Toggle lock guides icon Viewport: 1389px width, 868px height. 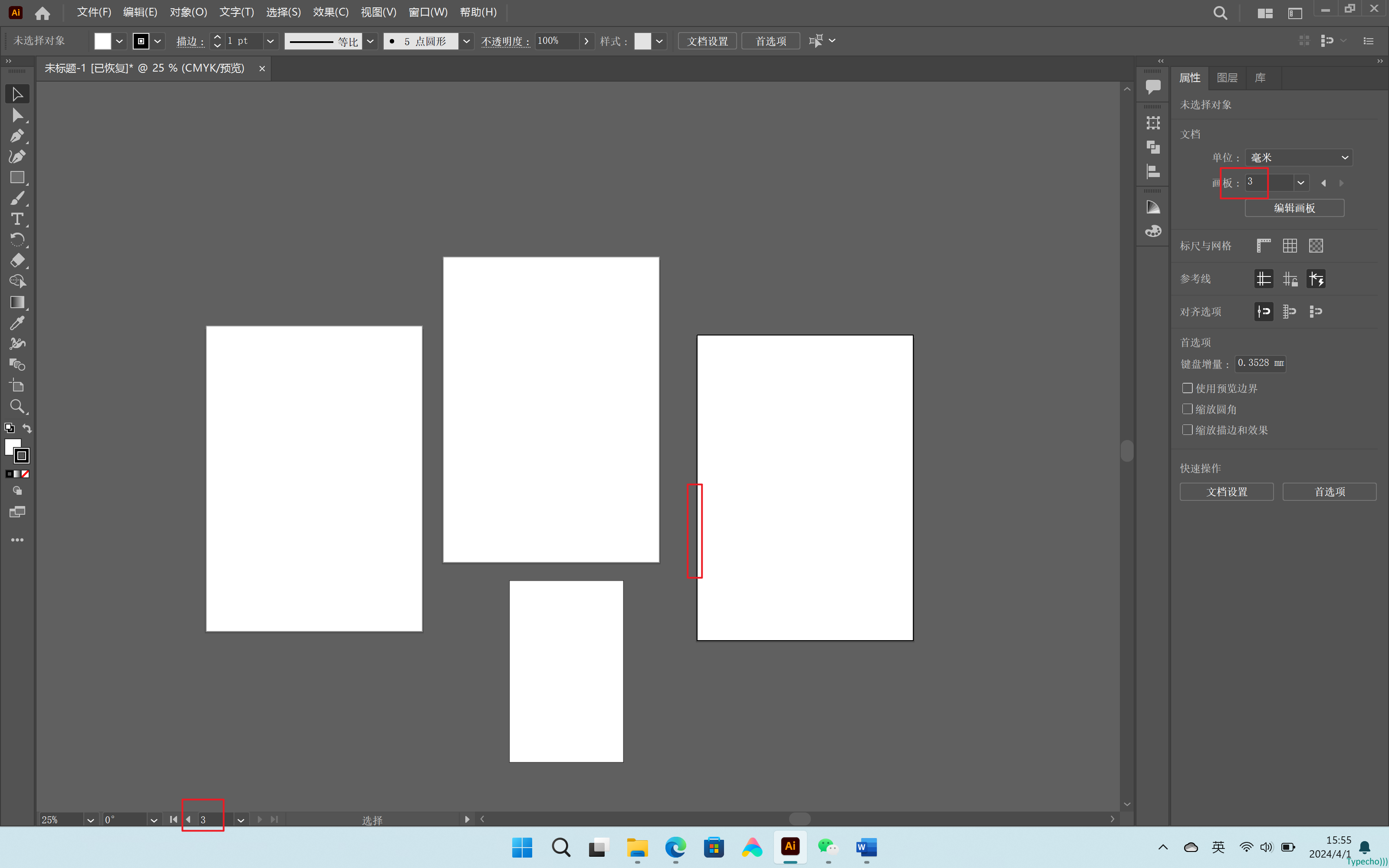1290,279
